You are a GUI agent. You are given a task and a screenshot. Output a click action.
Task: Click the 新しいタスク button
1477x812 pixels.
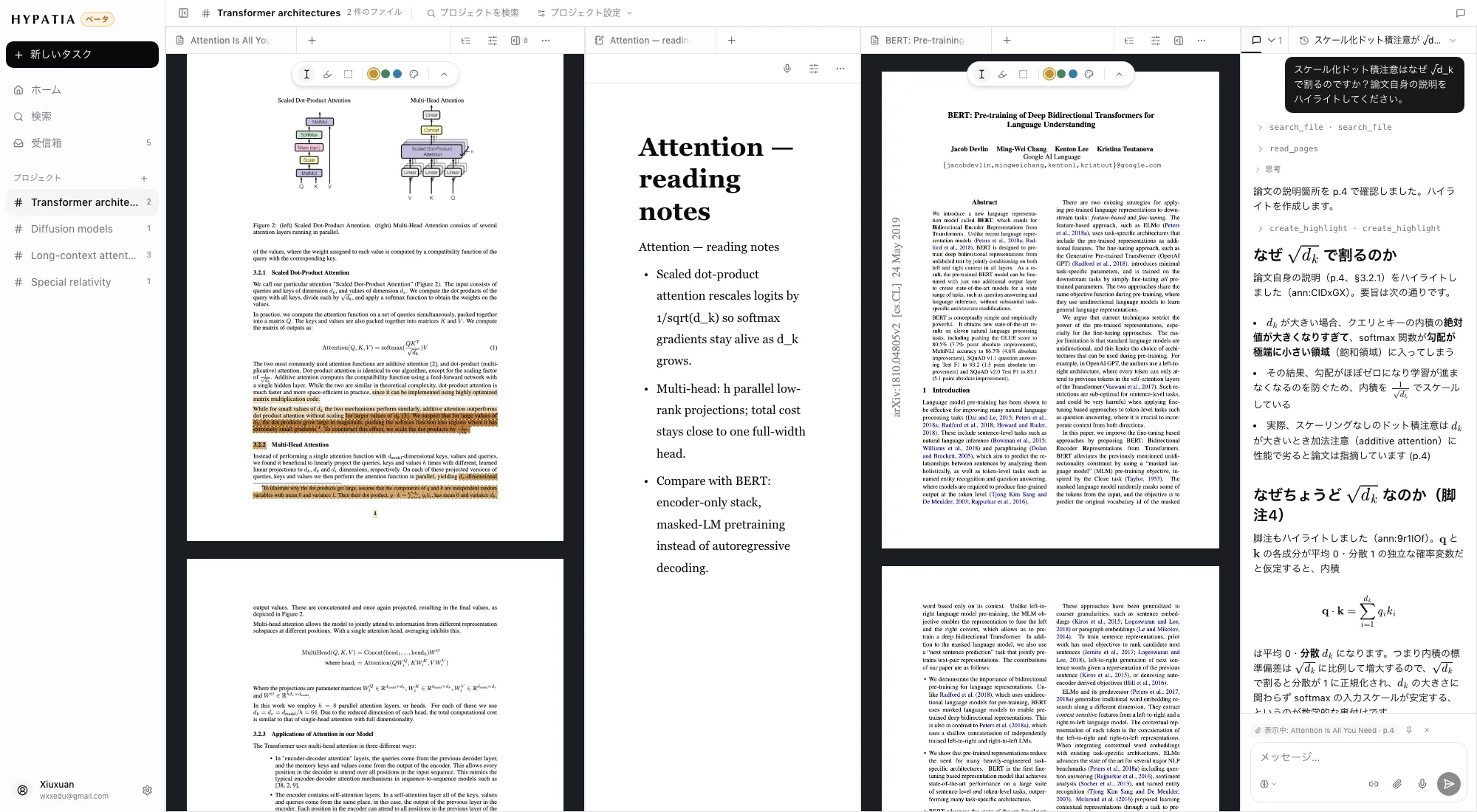click(82, 55)
